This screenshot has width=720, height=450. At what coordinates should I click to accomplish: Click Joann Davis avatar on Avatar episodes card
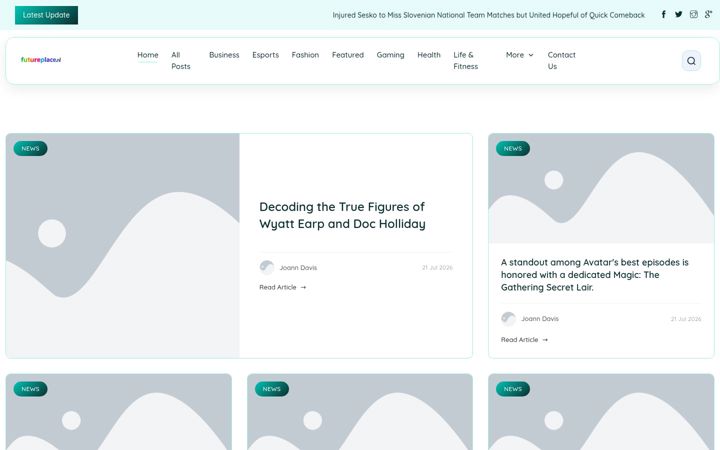point(508,319)
